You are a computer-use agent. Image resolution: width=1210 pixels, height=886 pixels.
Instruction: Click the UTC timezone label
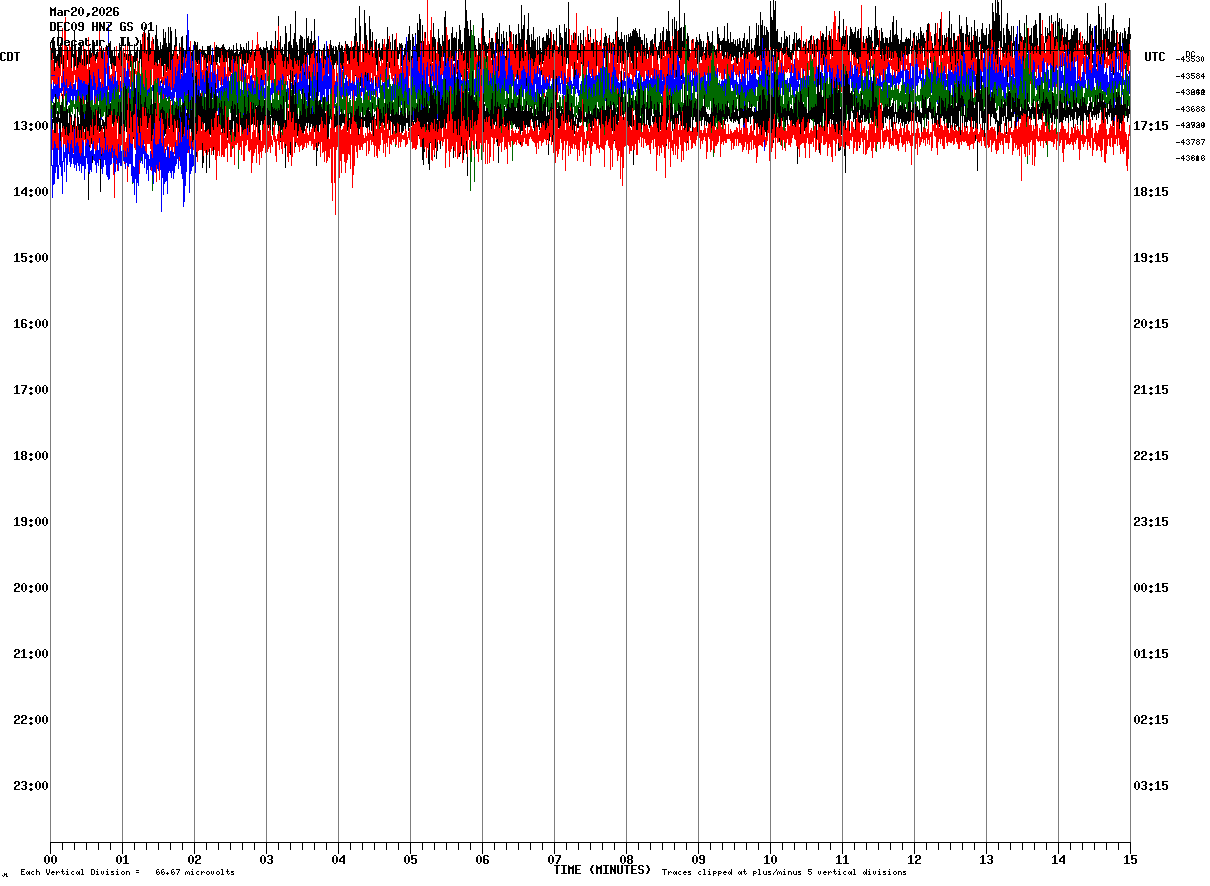pos(1155,57)
